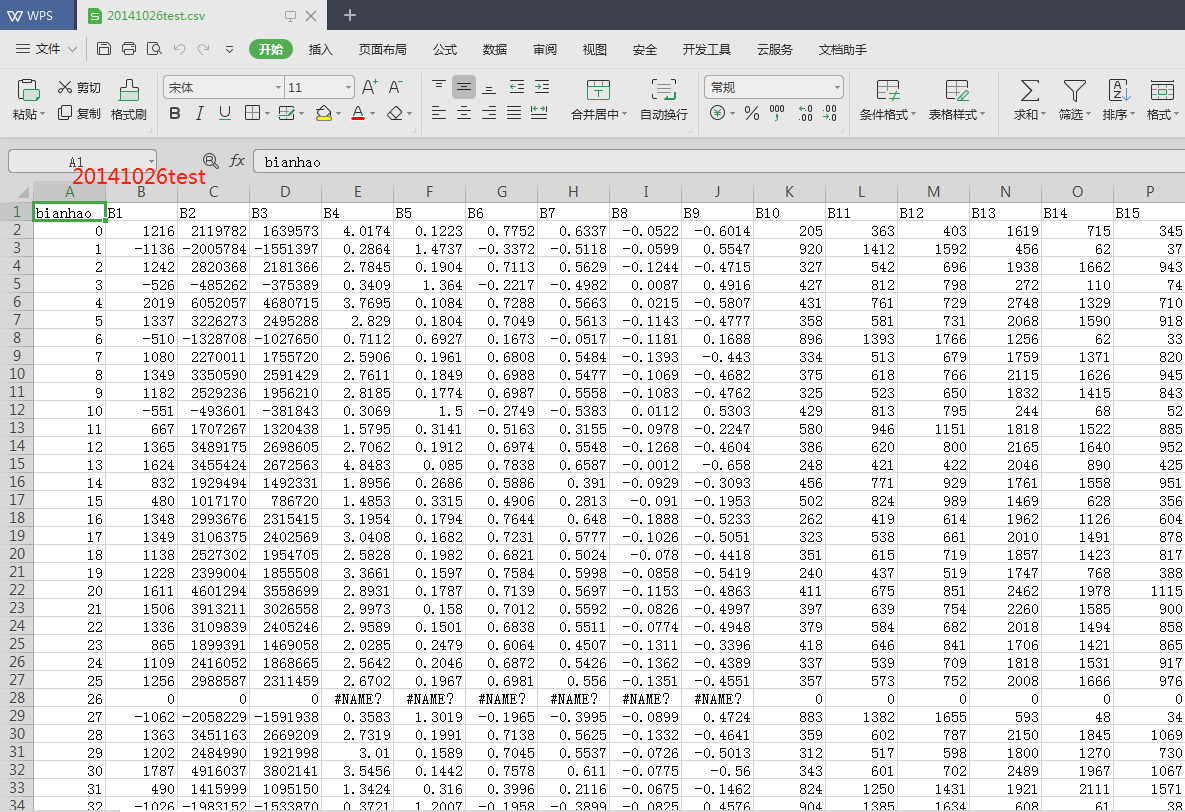Click distributed alignment icon
This screenshot has height=812, width=1185.
coord(539,113)
